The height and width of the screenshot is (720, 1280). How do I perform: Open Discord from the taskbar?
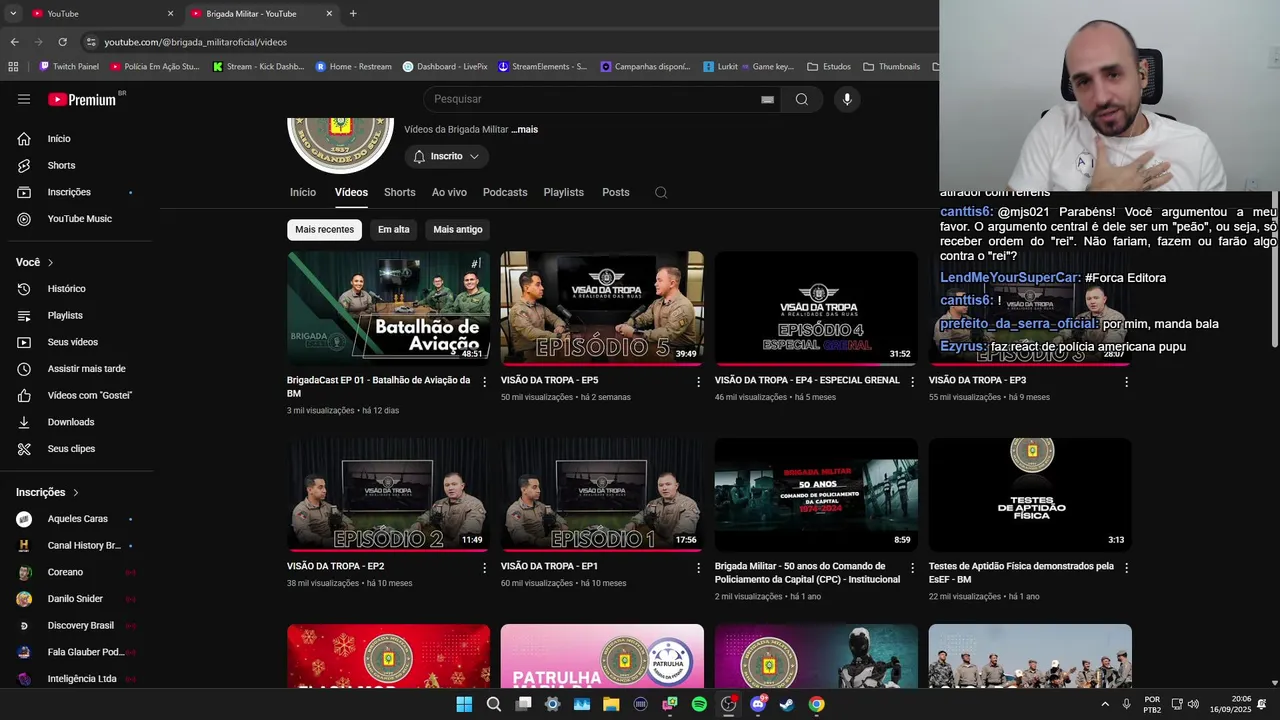coord(758,704)
